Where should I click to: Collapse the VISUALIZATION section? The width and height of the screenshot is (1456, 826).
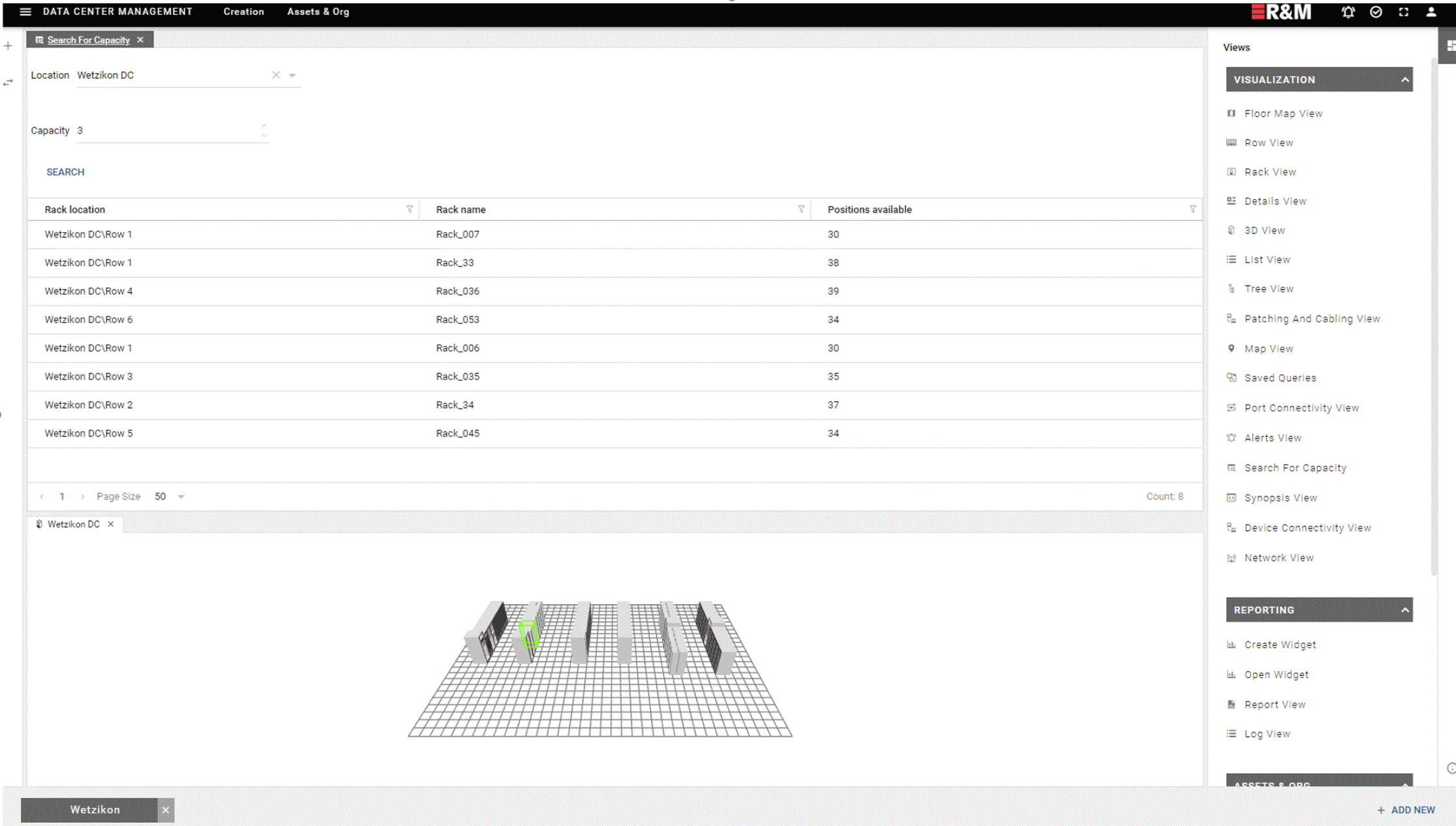click(x=1404, y=80)
